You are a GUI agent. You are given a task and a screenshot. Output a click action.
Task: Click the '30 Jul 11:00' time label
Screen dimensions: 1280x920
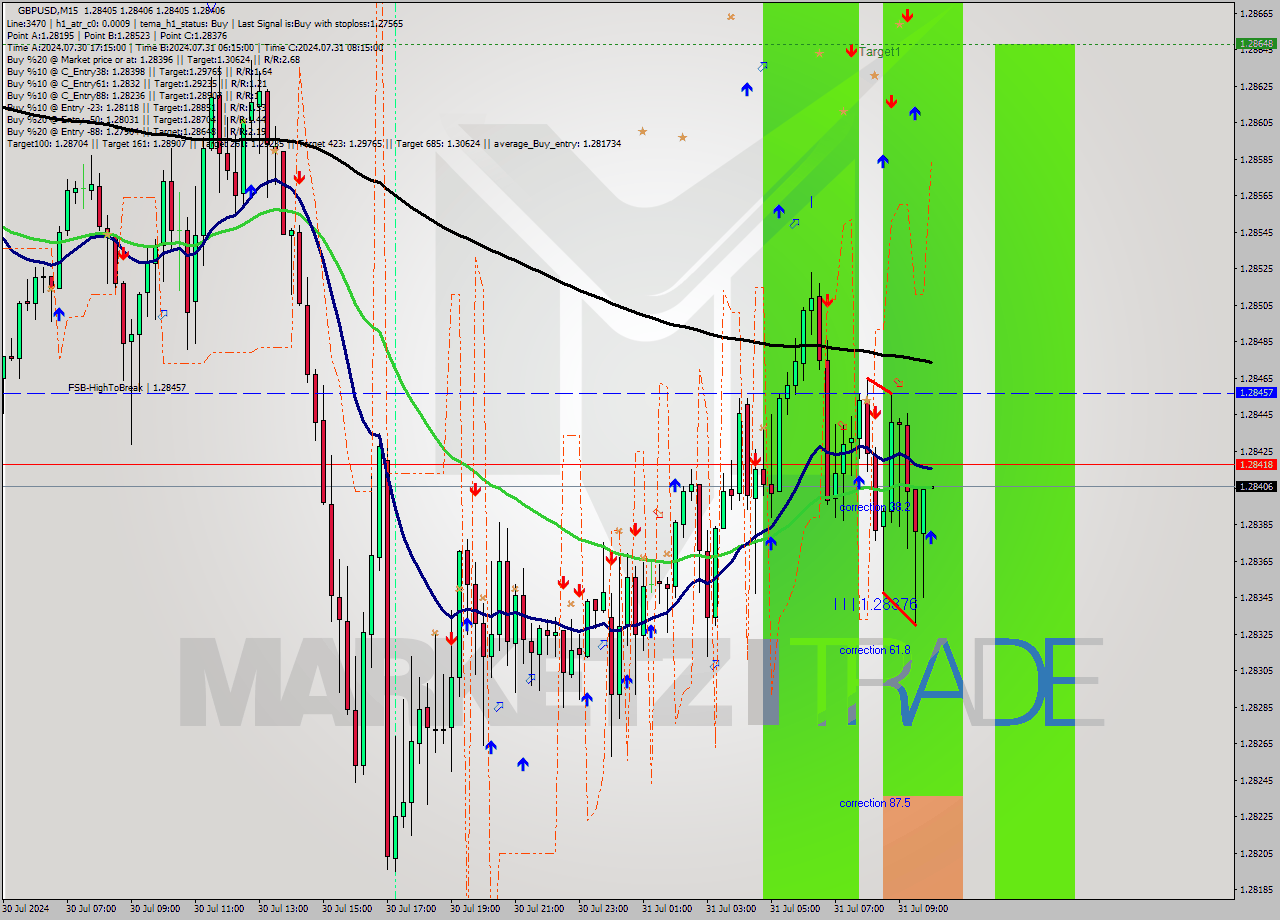point(219,909)
